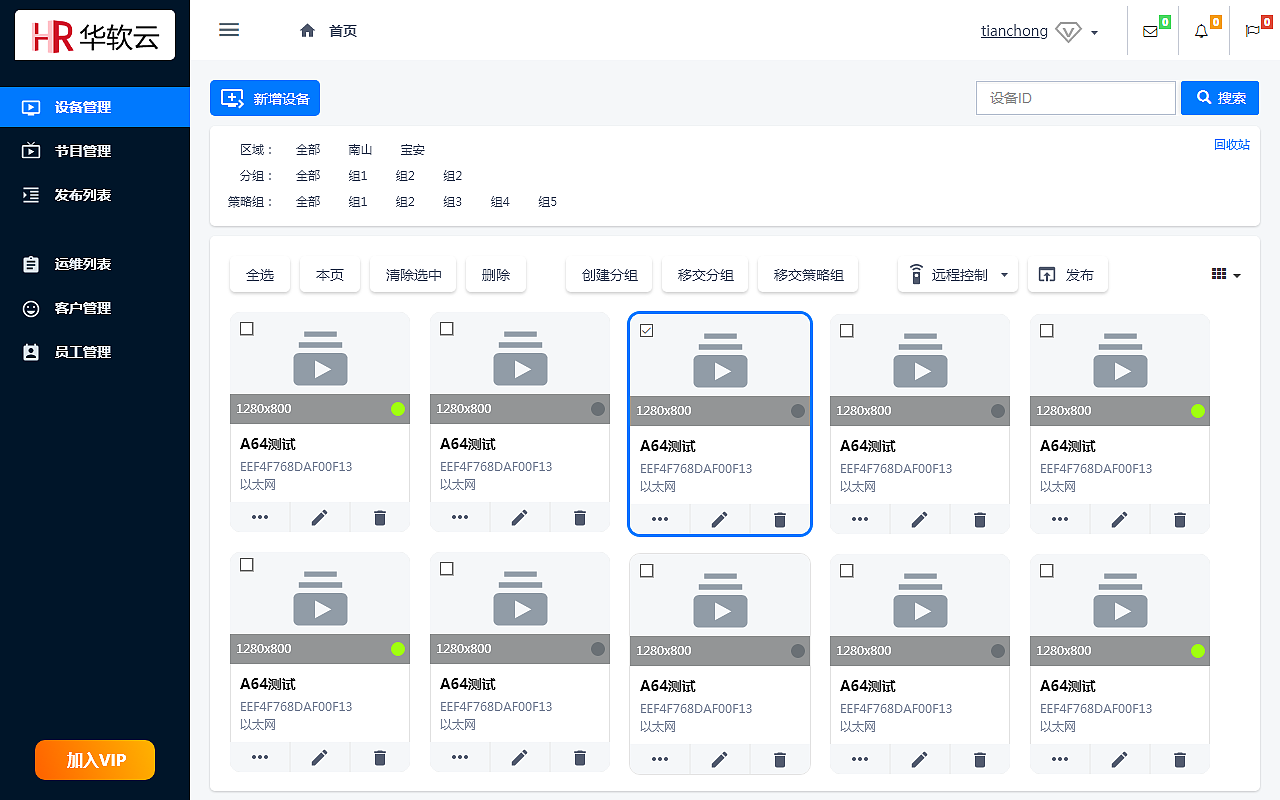Click the blue 搜索 button
The height and width of the screenshot is (800, 1280).
[x=1220, y=98]
